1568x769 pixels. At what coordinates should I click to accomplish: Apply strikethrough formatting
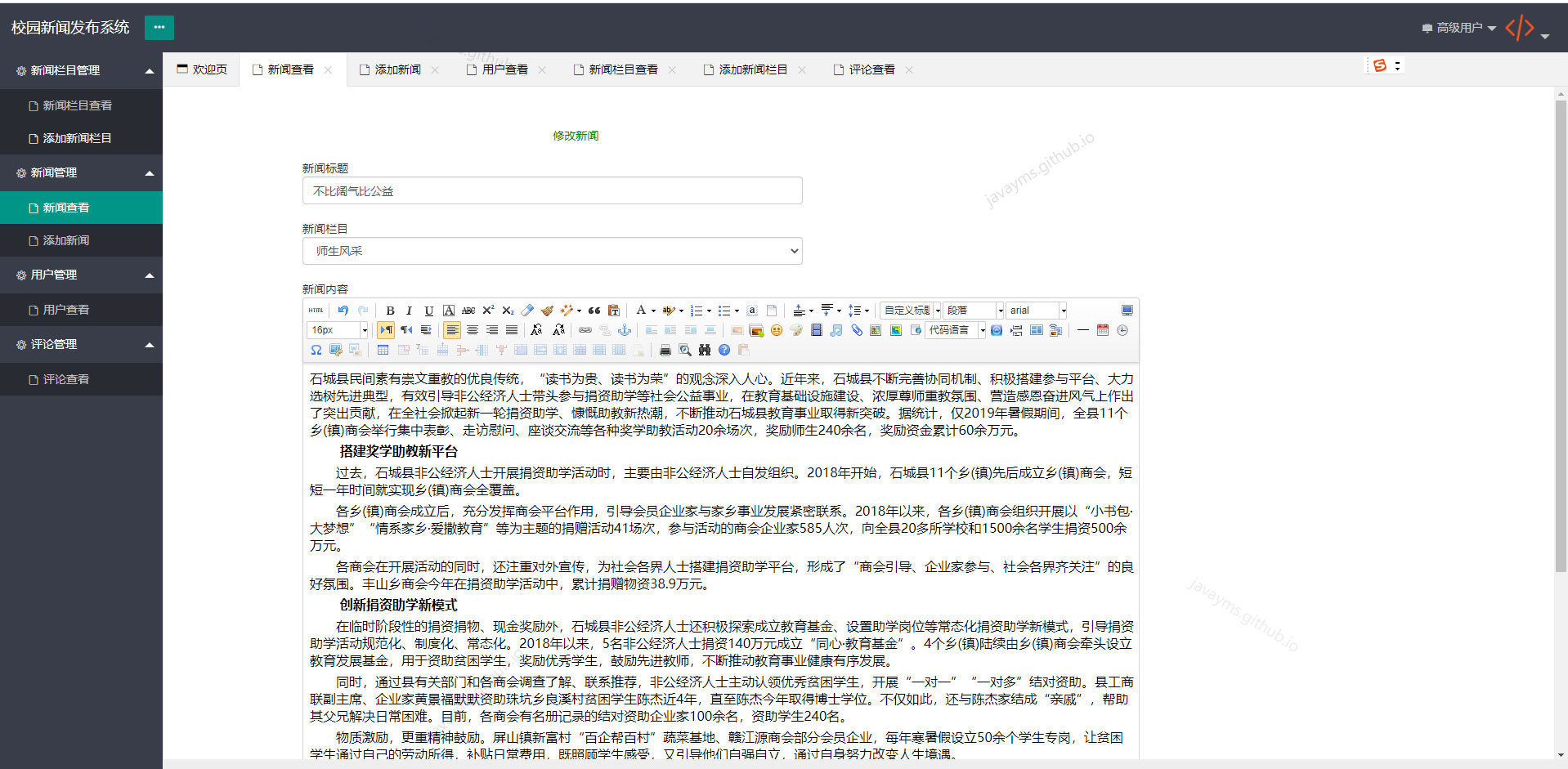pos(468,311)
